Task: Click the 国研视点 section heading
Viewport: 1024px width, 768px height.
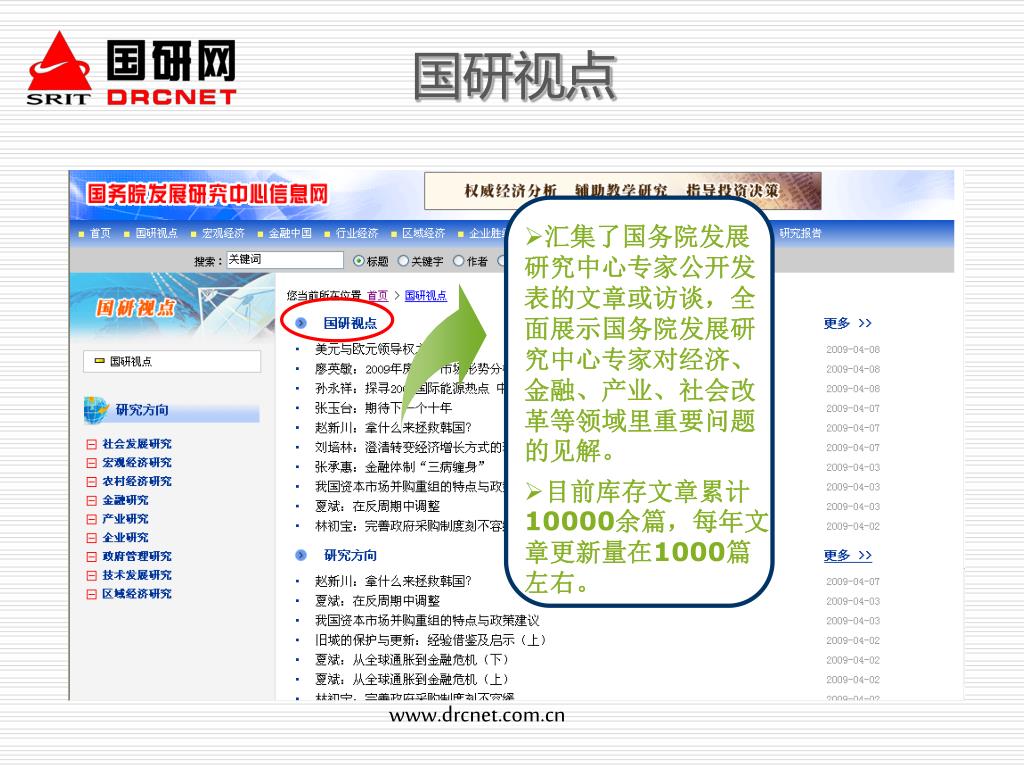Action: [x=351, y=323]
